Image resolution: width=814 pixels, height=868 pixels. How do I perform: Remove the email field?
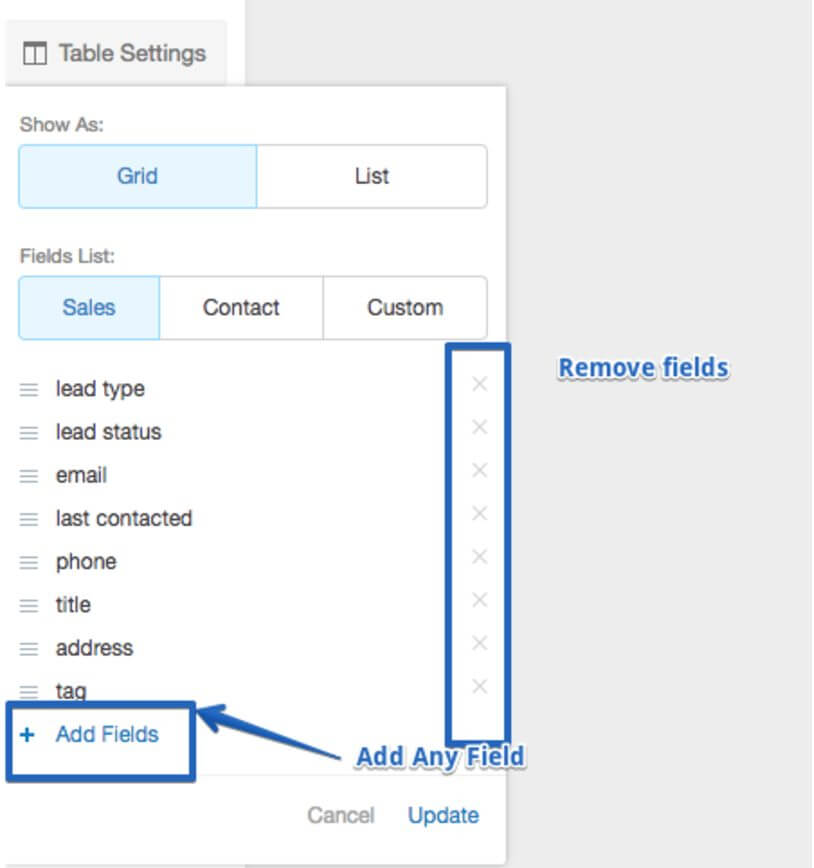(479, 470)
